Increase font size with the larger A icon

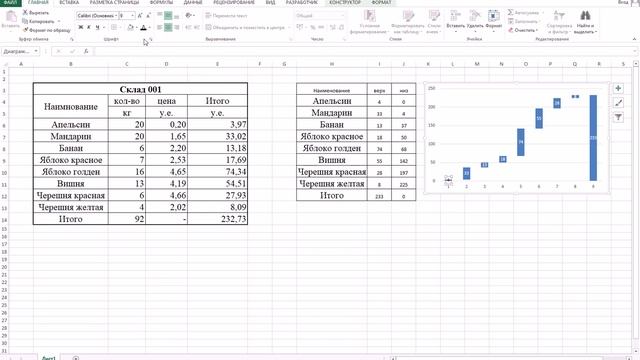(x=140, y=16)
